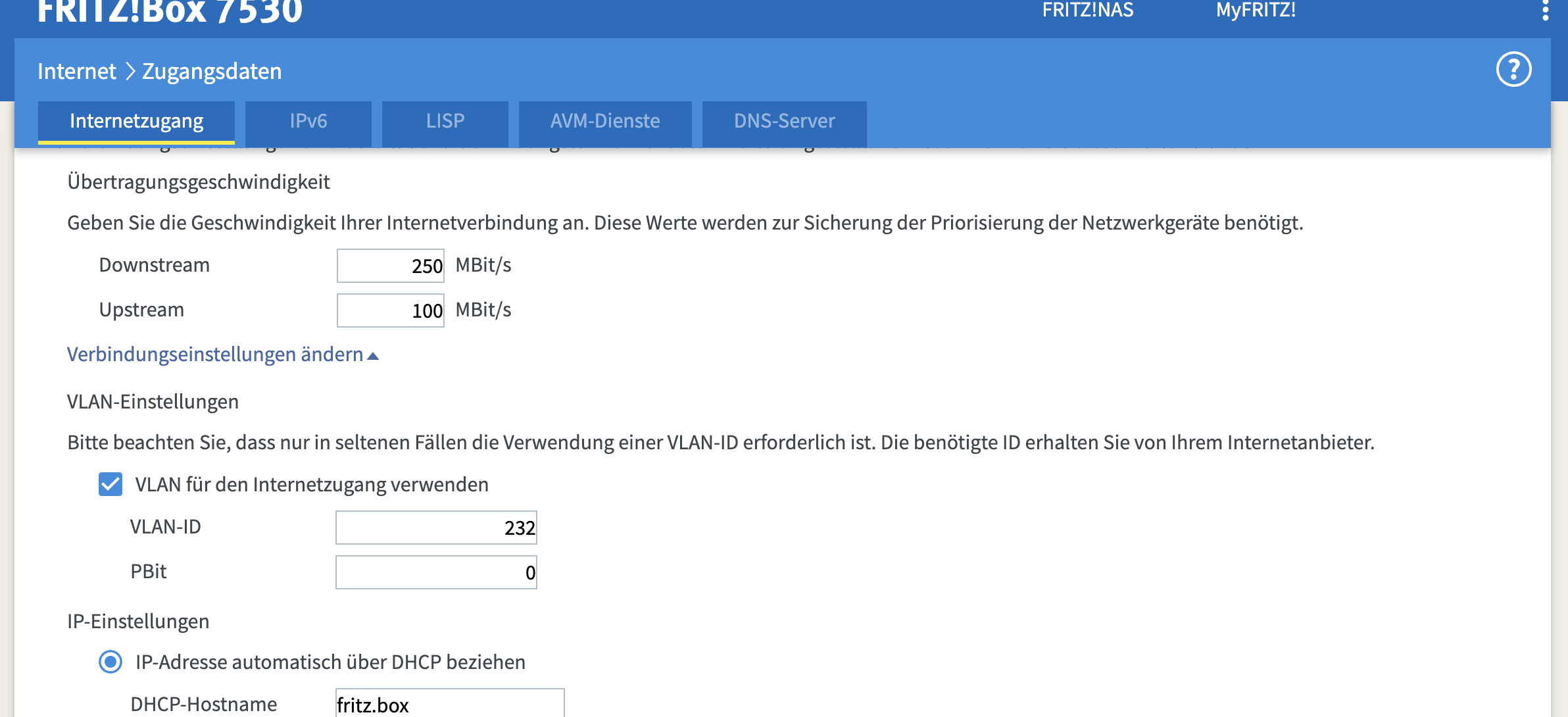Screen dimensions: 1568x717
Task: Click the collapse arrow beside Verbindungseinstellungen ändern
Action: tap(373, 356)
